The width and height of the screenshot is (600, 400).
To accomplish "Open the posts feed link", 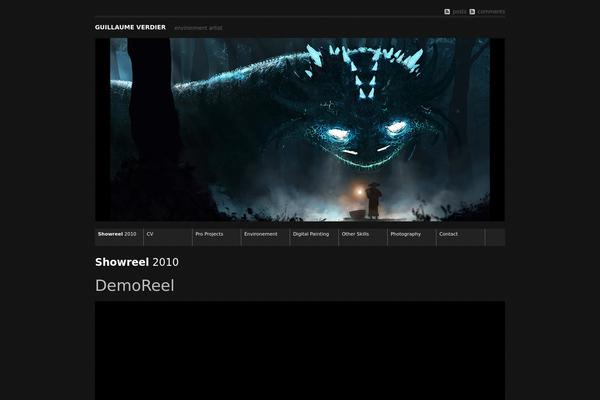I will pyautogui.click(x=459, y=11).
